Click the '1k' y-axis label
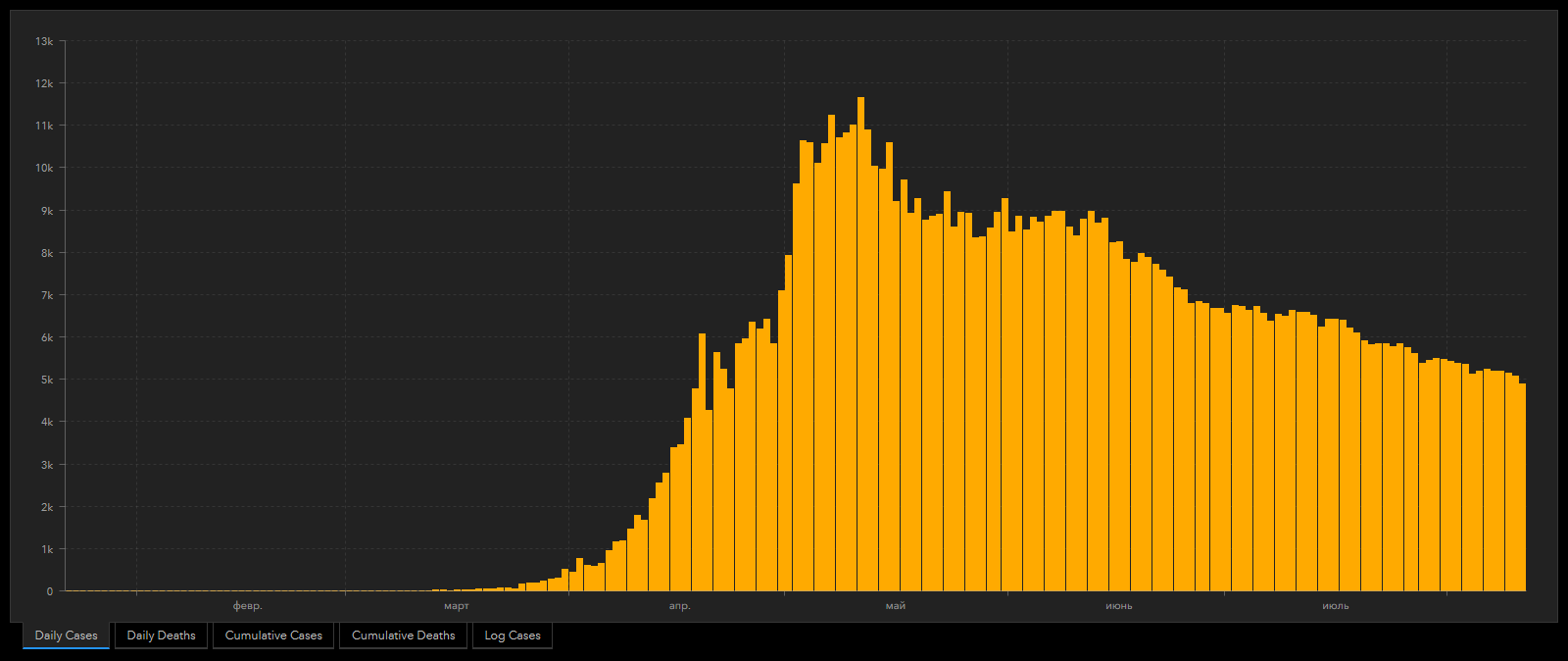Screen dimensions: 1568x661 pyautogui.click(x=47, y=549)
